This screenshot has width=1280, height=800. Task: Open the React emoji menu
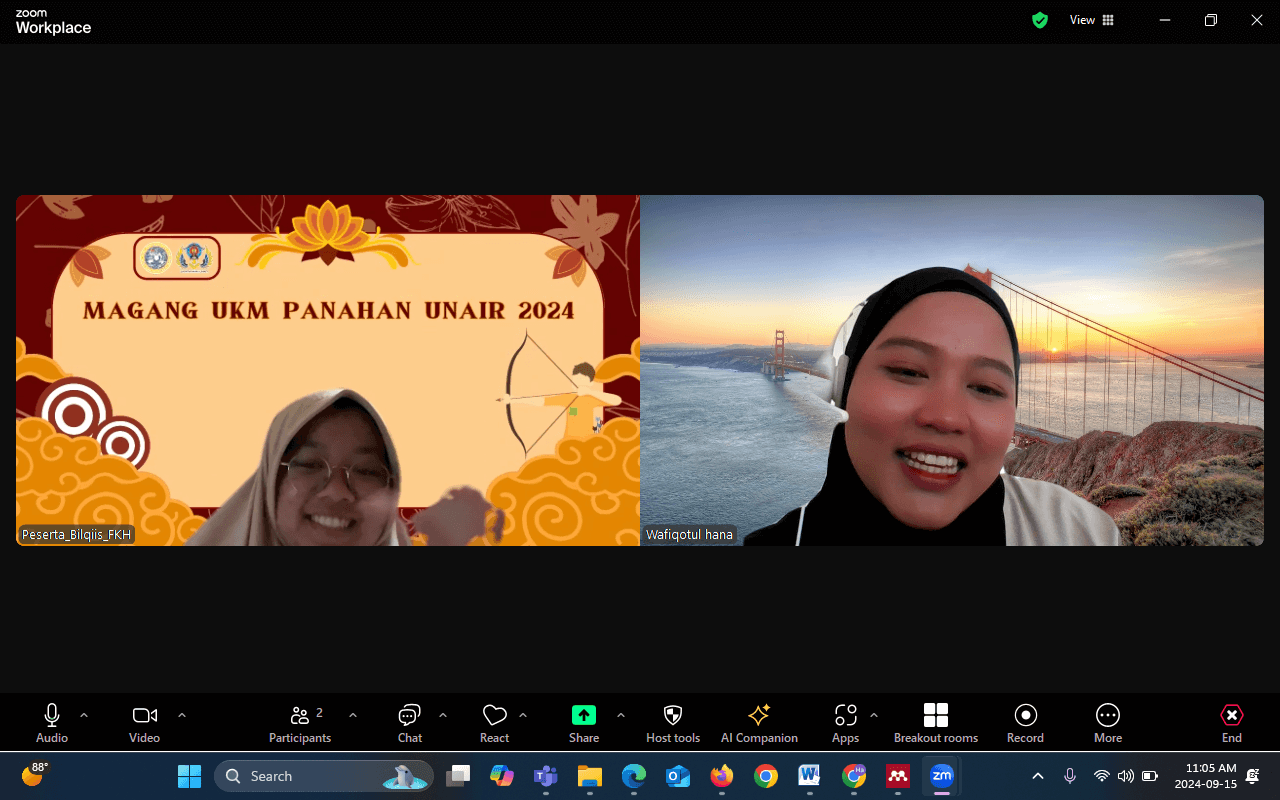(x=494, y=724)
